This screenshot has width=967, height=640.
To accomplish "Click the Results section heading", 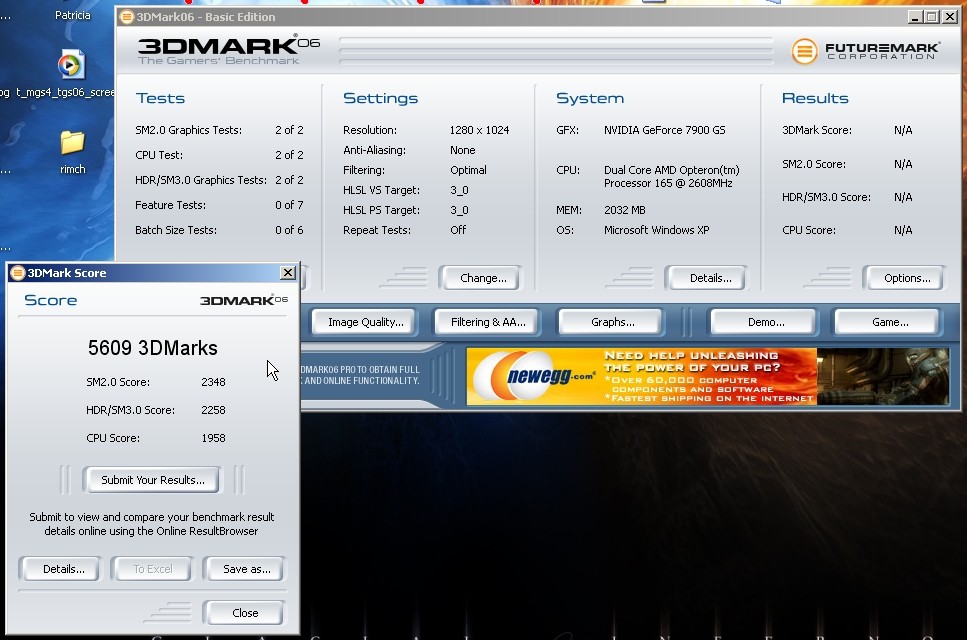I will tap(815, 98).
